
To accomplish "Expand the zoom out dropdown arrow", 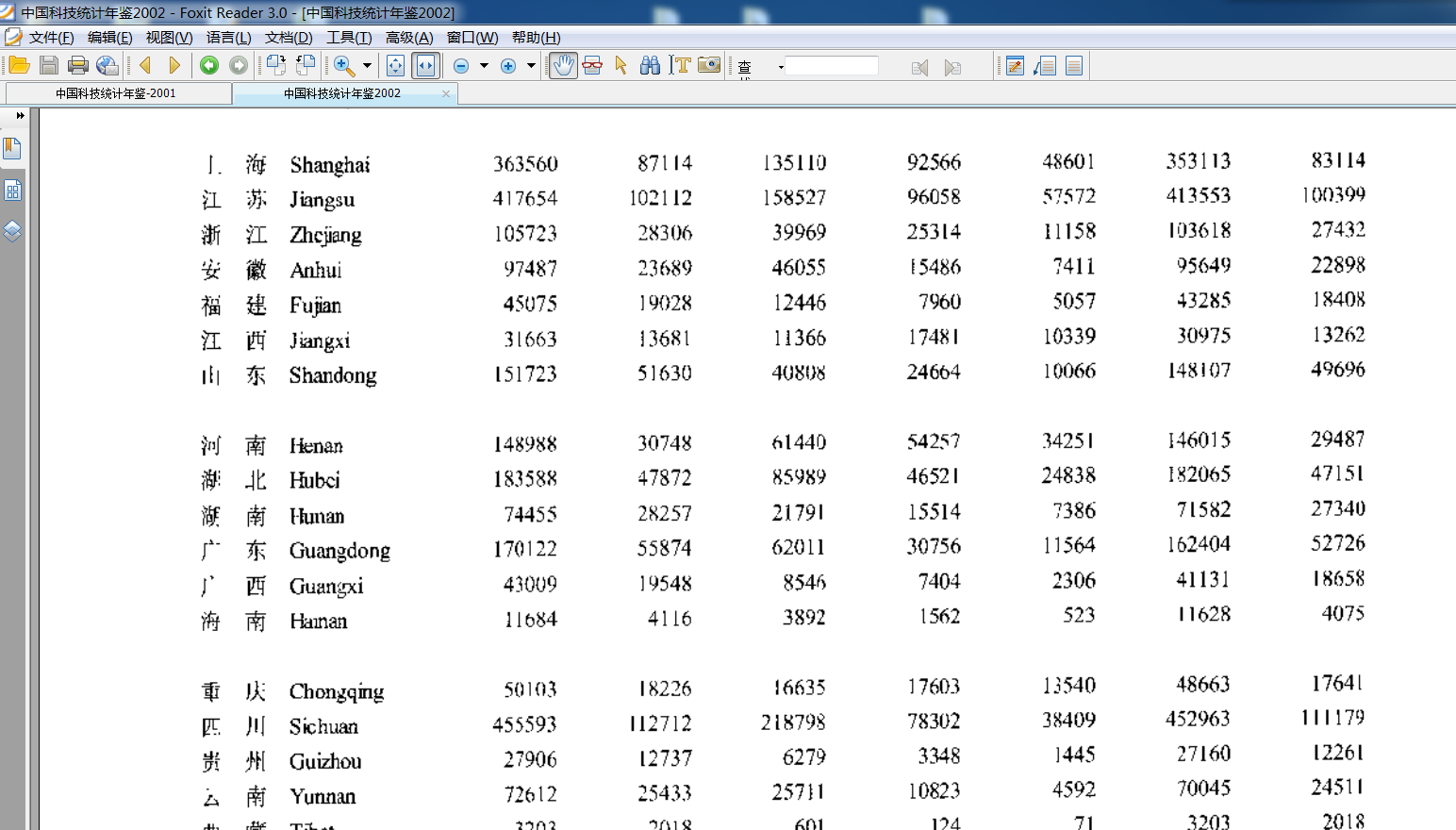I will [x=484, y=65].
